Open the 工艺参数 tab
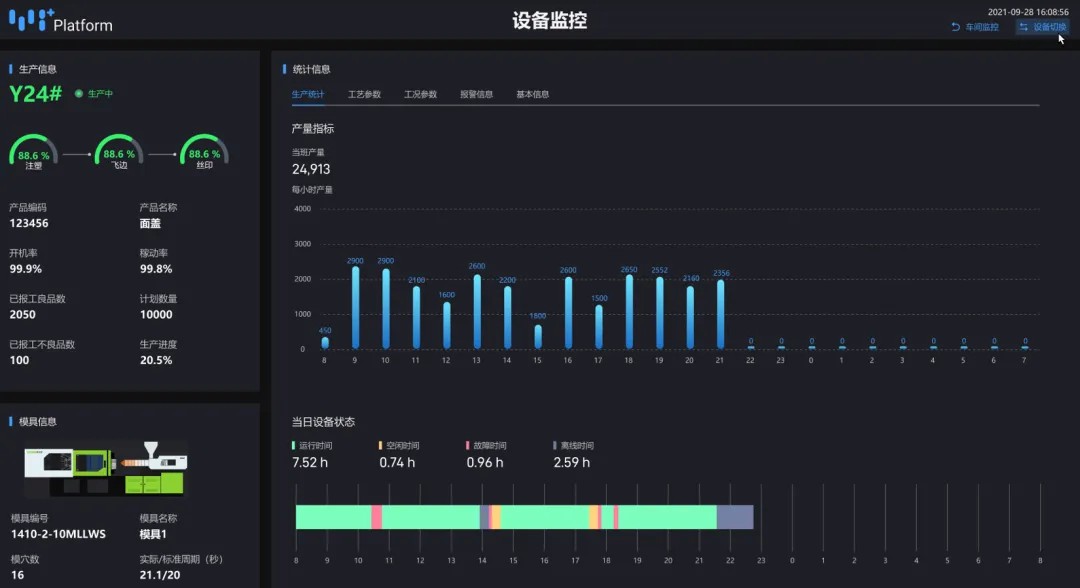 coord(364,94)
